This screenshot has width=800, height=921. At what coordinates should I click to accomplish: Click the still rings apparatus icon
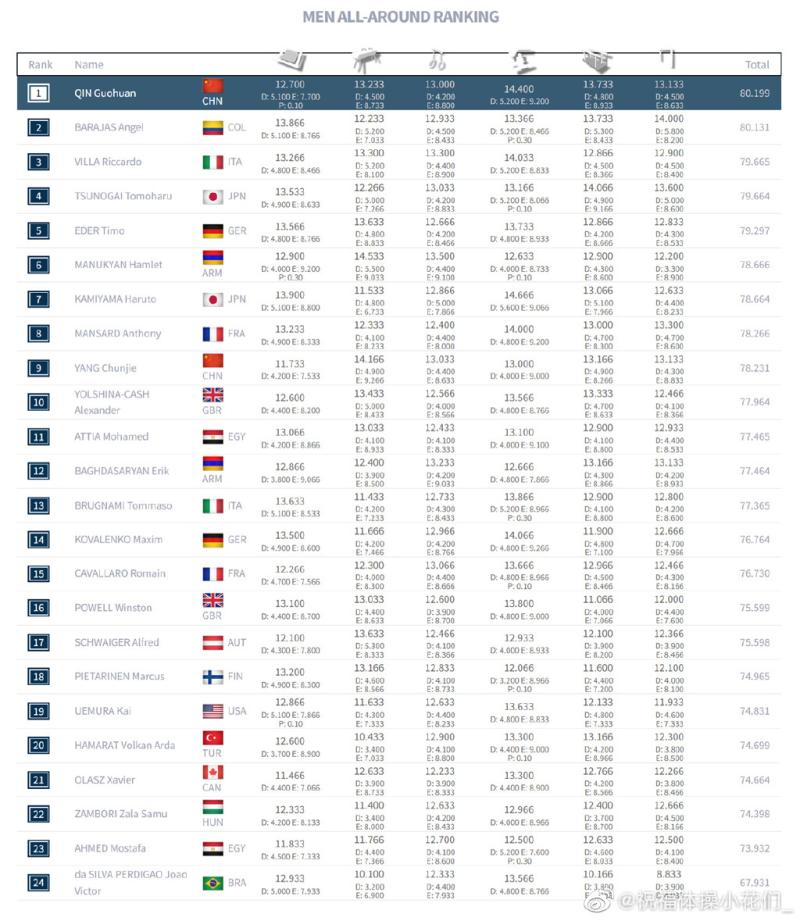point(438,58)
